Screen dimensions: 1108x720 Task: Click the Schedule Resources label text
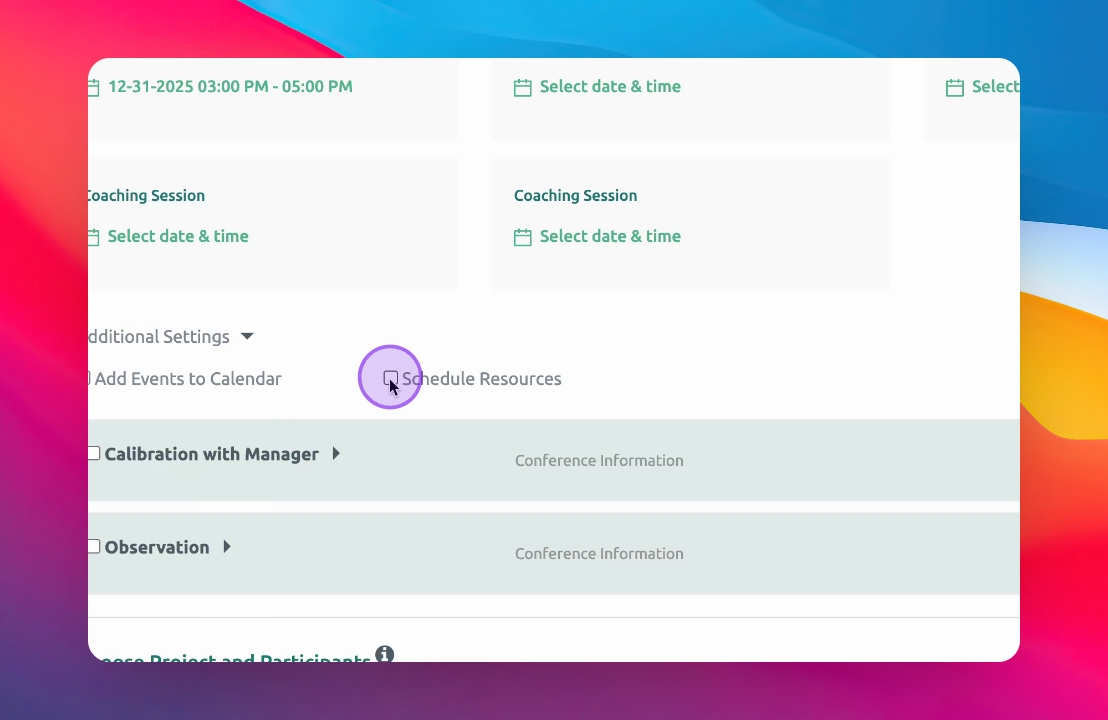tap(482, 379)
